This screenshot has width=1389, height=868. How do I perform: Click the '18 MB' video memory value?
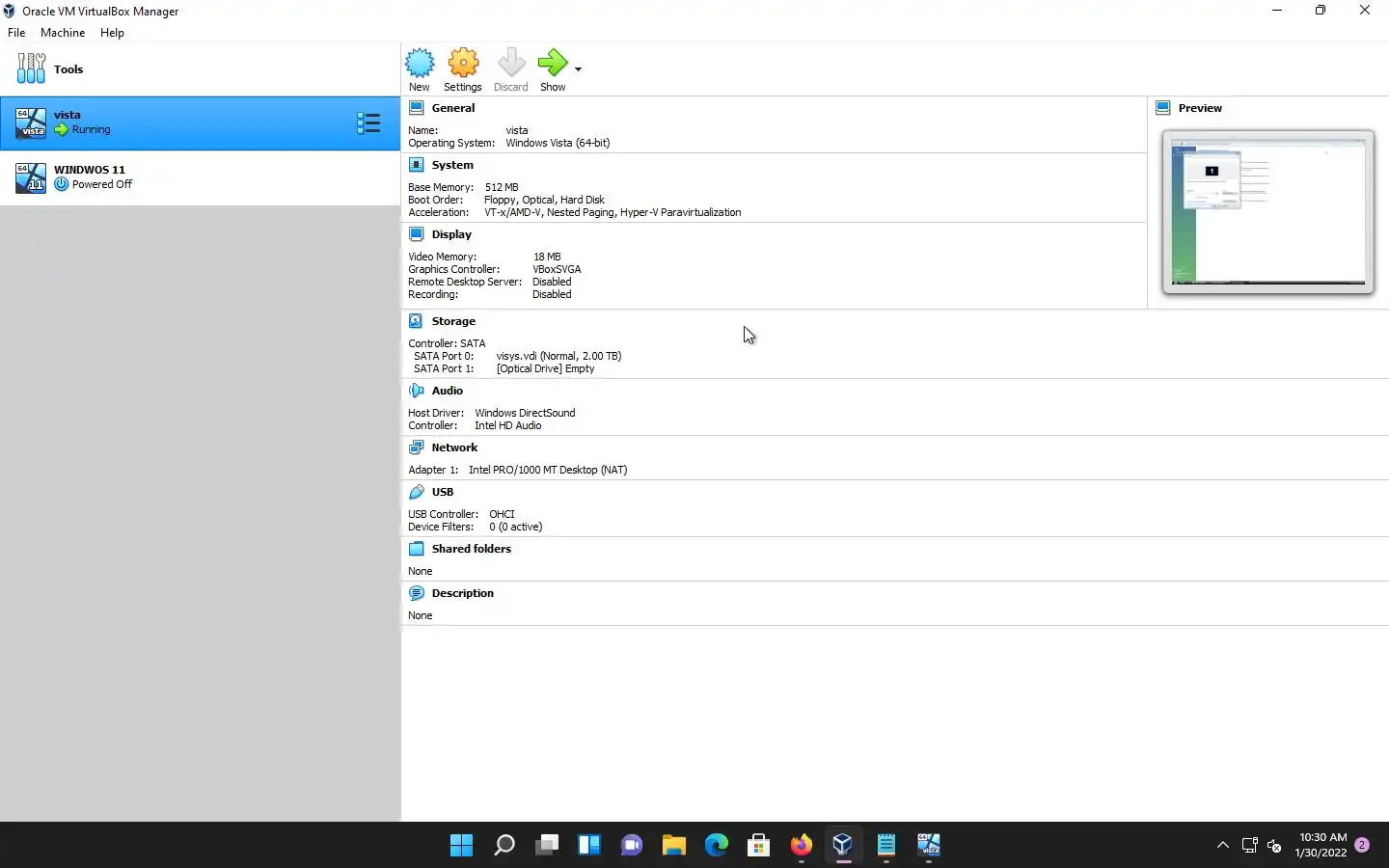click(x=547, y=257)
